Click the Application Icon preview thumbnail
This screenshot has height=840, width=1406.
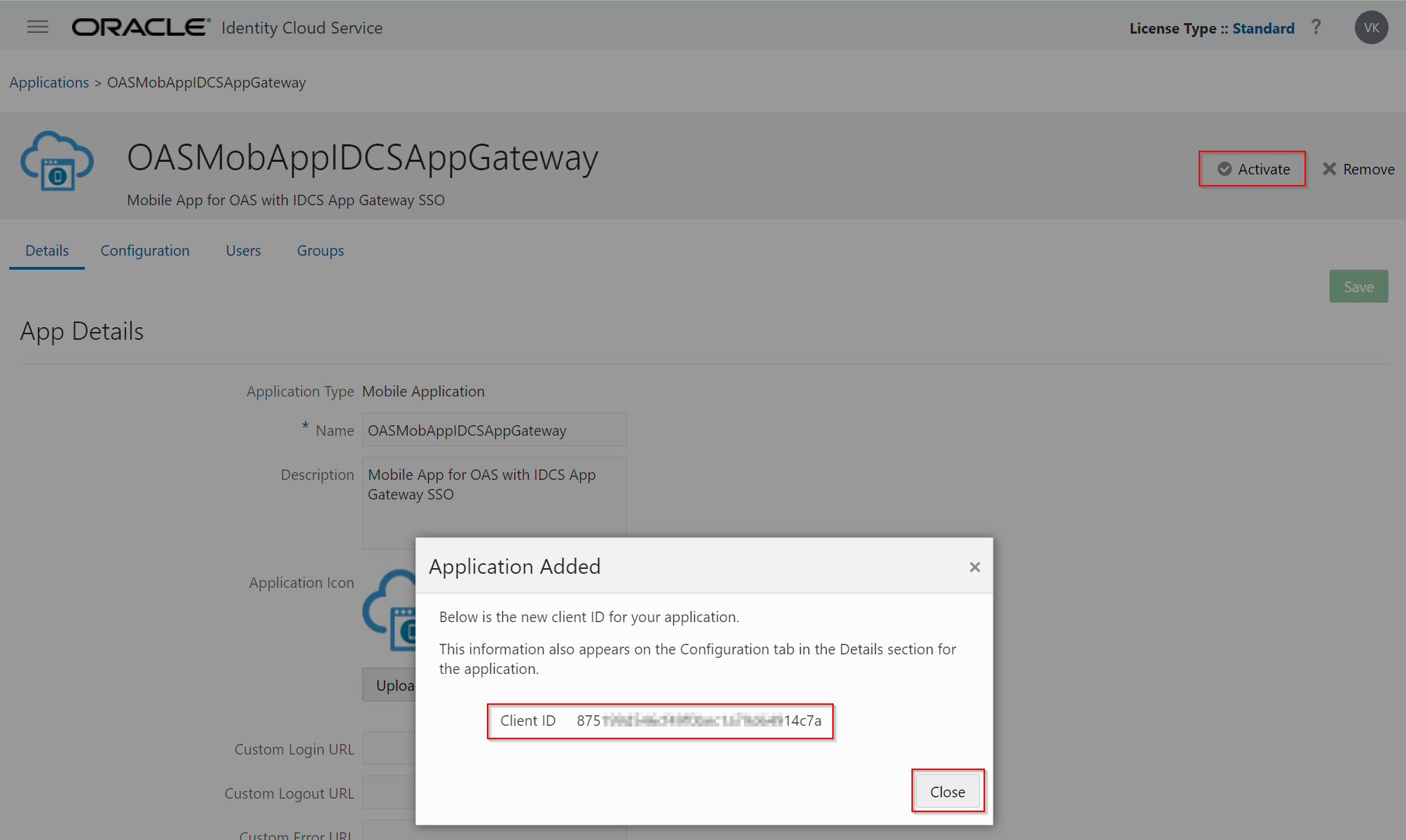[390, 610]
